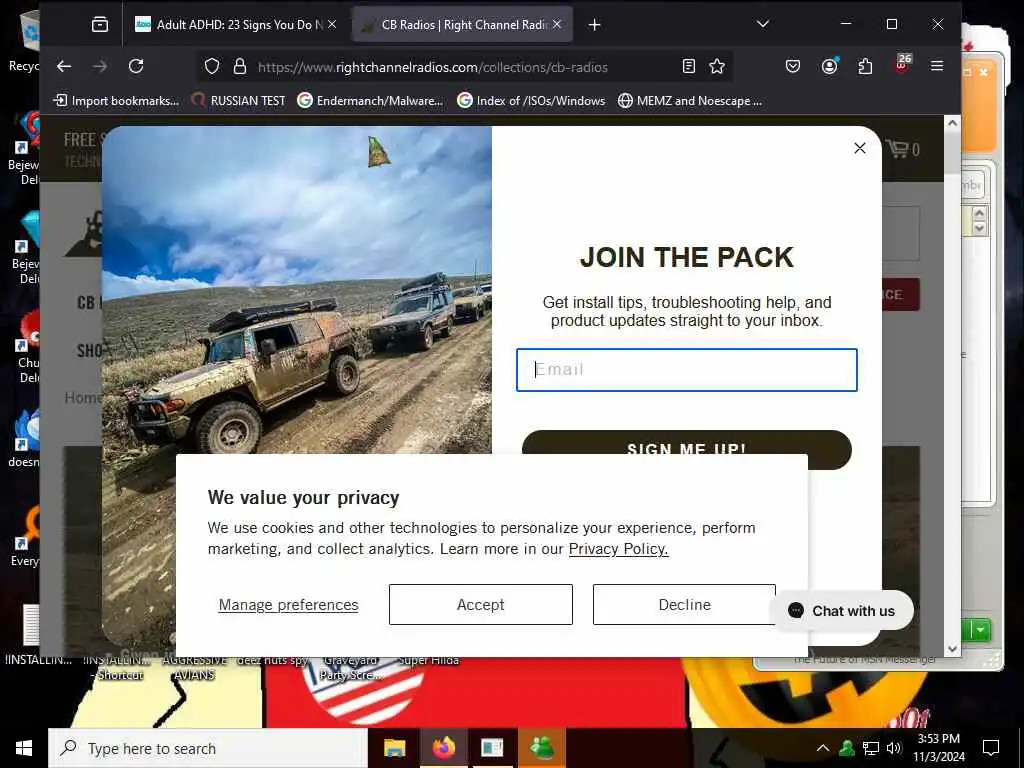1024x768 pixels.
Task: Expand list all tabs chevron
Action: coord(762,24)
